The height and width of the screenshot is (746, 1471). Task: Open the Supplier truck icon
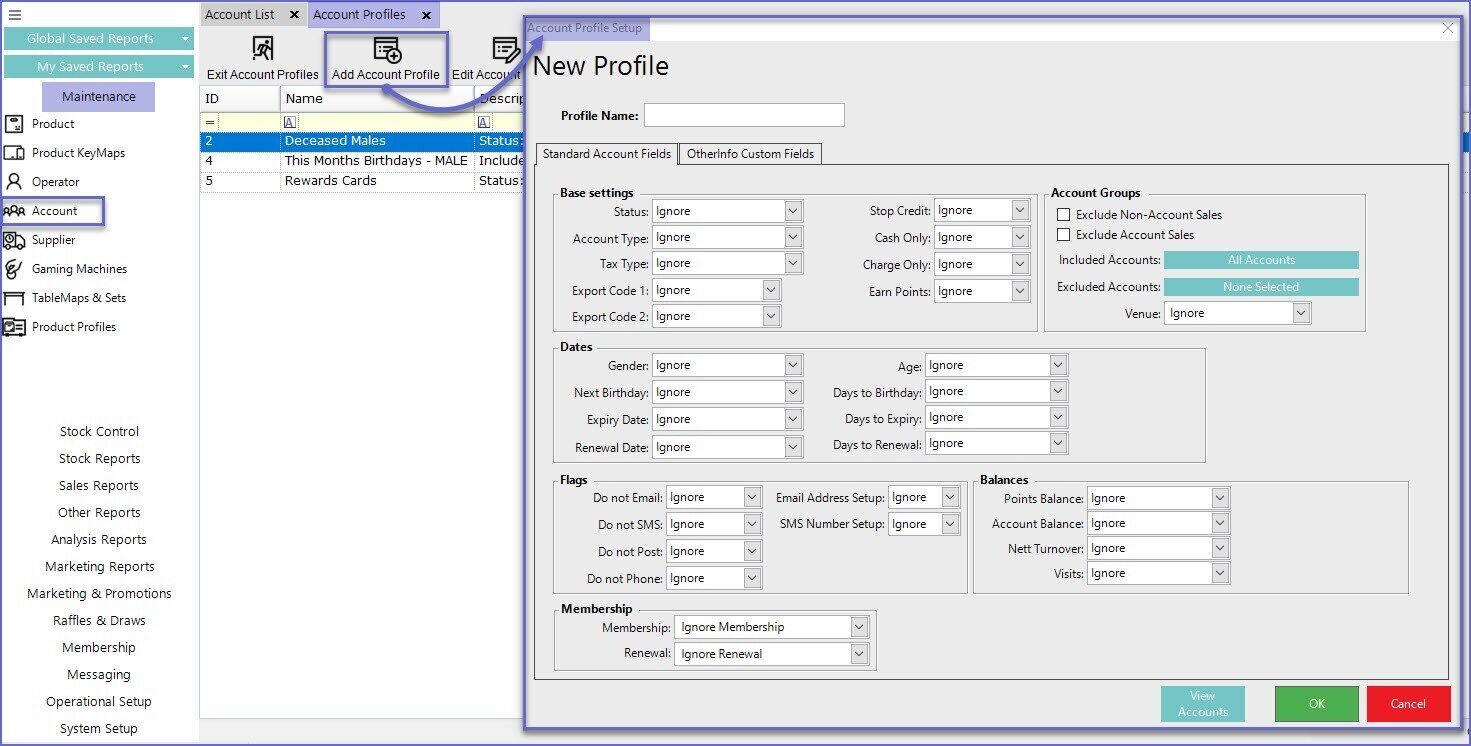(x=14, y=240)
